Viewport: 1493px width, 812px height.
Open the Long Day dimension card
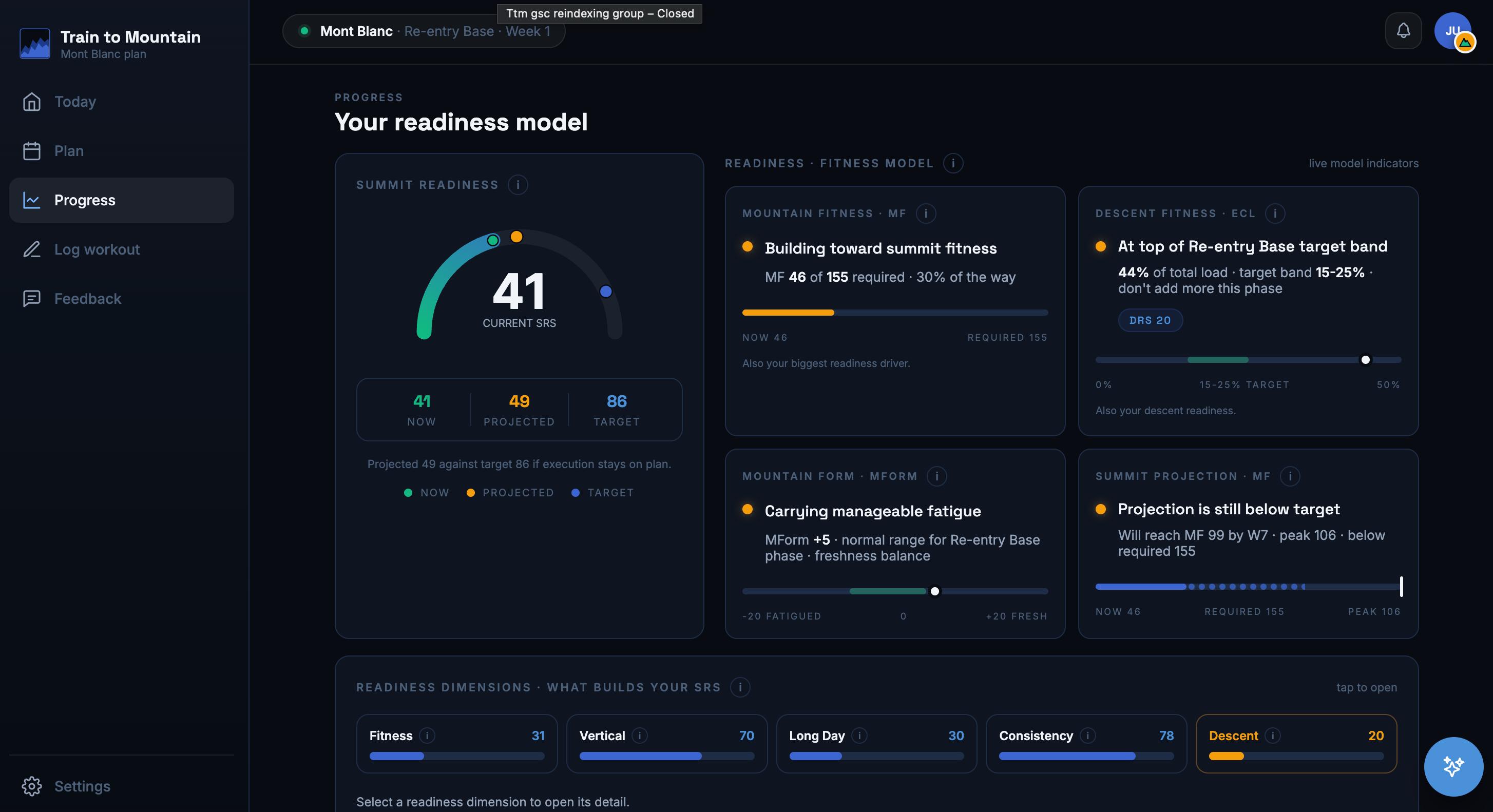pos(876,744)
